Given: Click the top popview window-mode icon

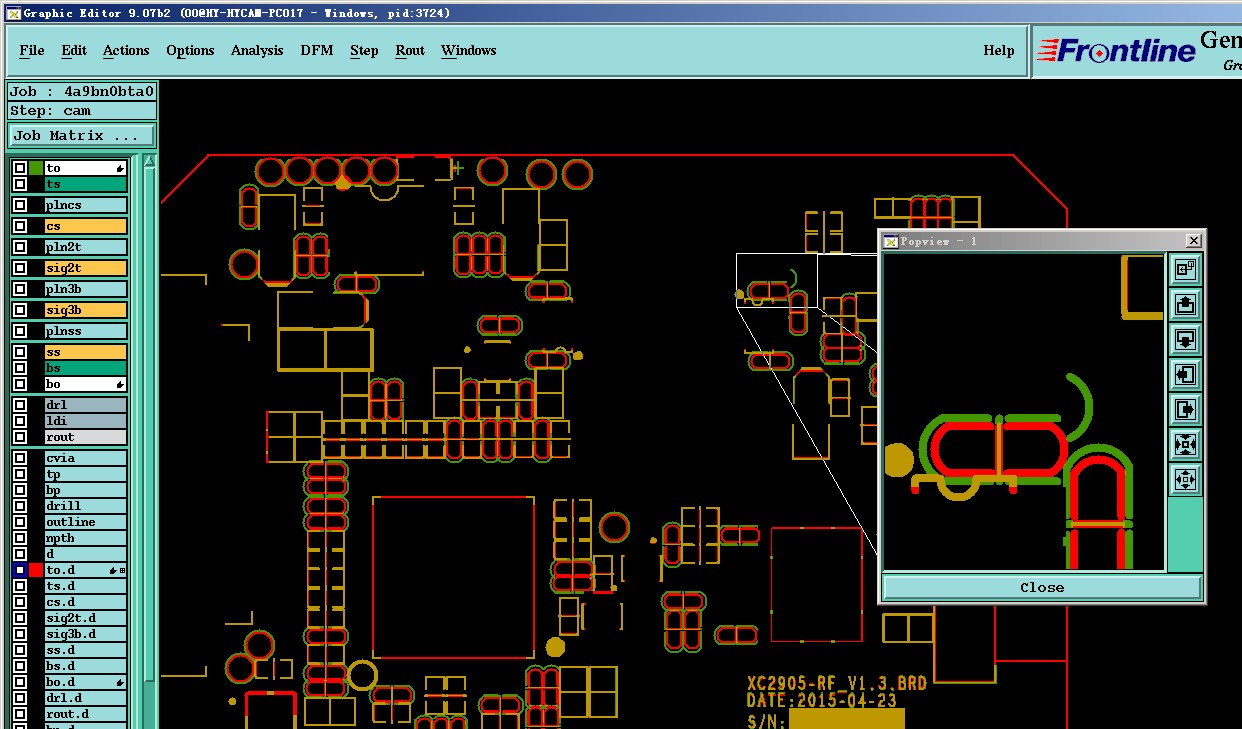Looking at the screenshot, I should [x=1185, y=269].
